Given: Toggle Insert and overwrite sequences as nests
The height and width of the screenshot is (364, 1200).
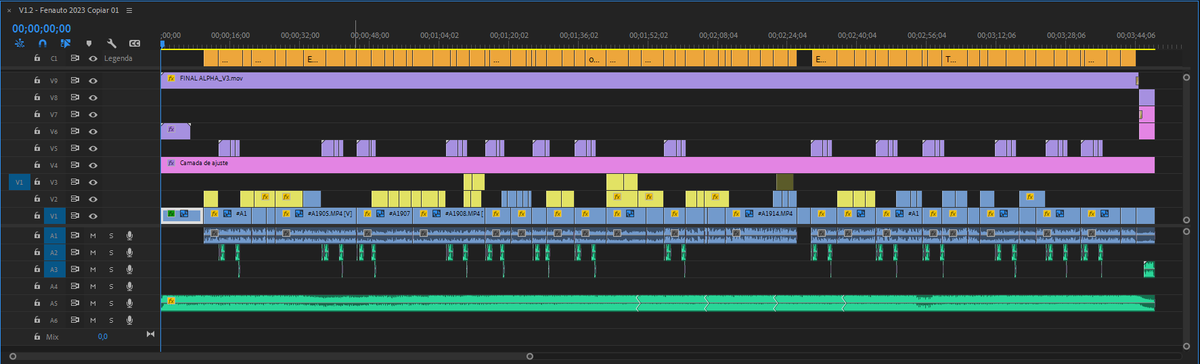Looking at the screenshot, I should (20, 44).
